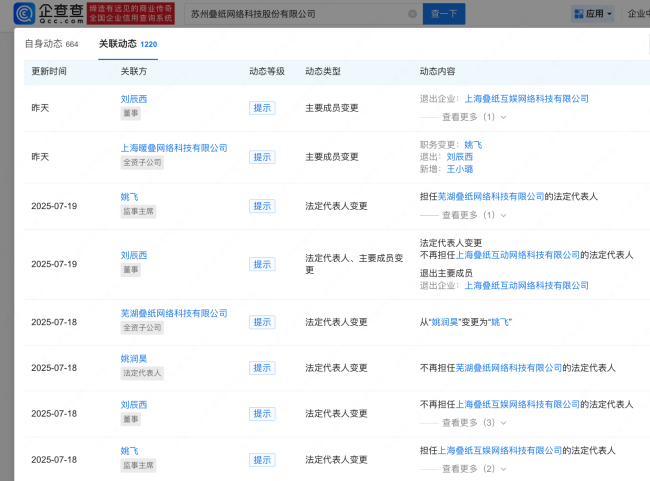
Task: Open 刘辰西 link in 2025-07-19 row
Action: point(133,255)
